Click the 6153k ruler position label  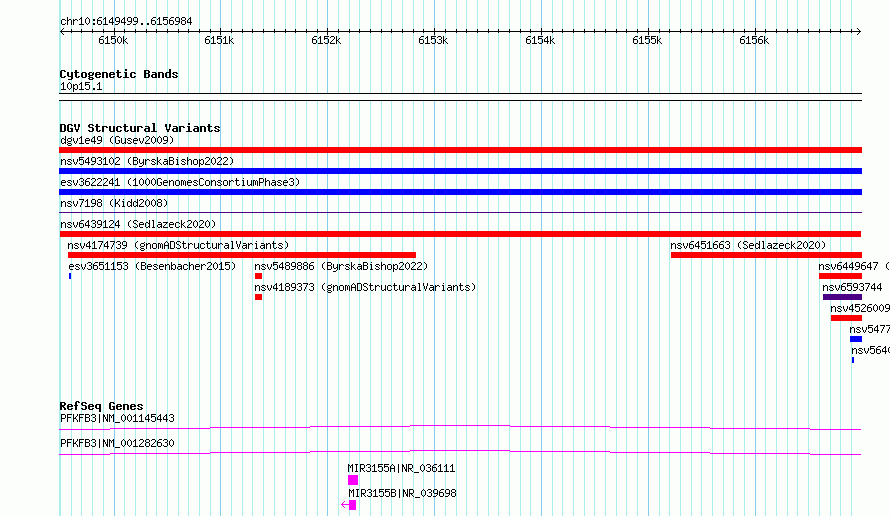tap(433, 41)
